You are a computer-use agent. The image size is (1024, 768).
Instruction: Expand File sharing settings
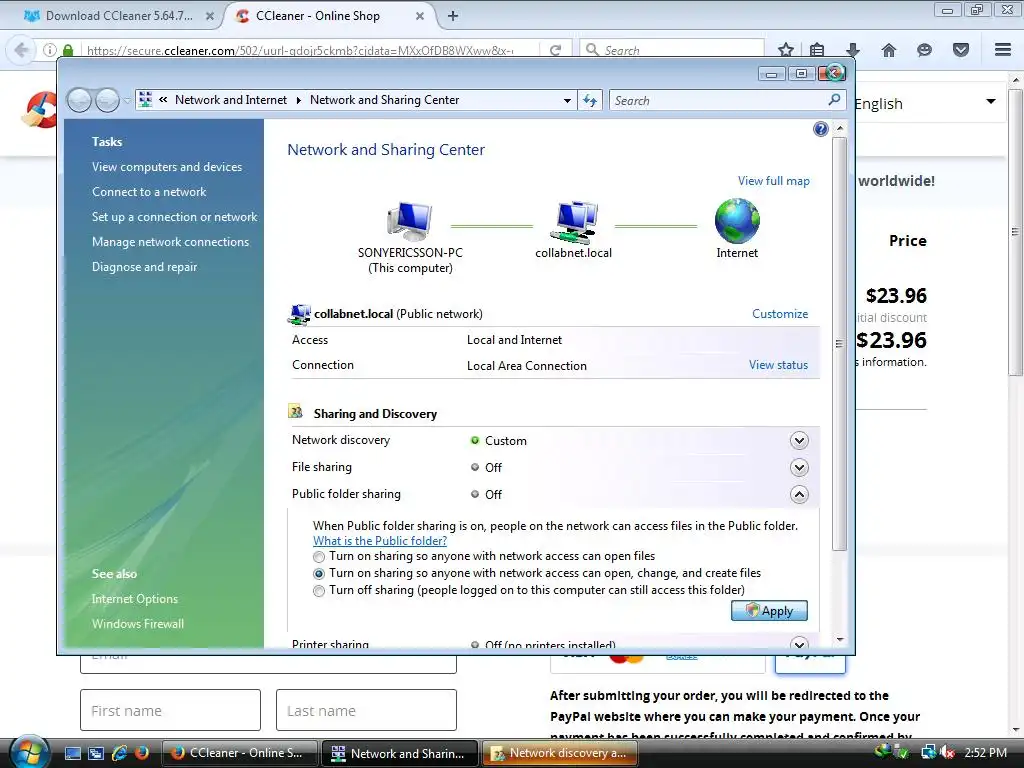coord(799,468)
